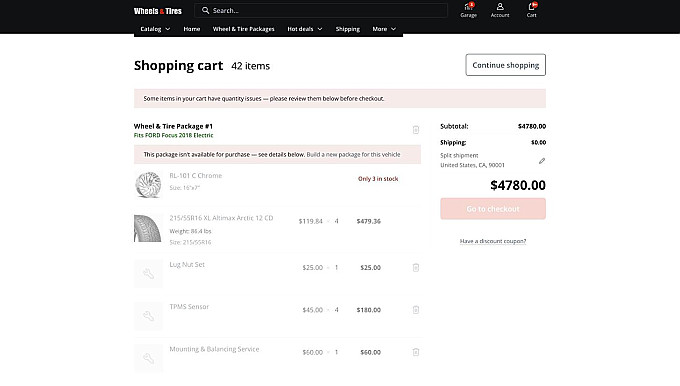Open the Shipping menu item

point(348,29)
